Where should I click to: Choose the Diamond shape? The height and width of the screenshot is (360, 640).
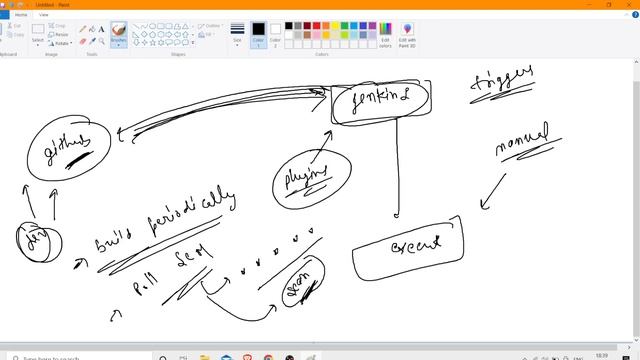coord(144,34)
